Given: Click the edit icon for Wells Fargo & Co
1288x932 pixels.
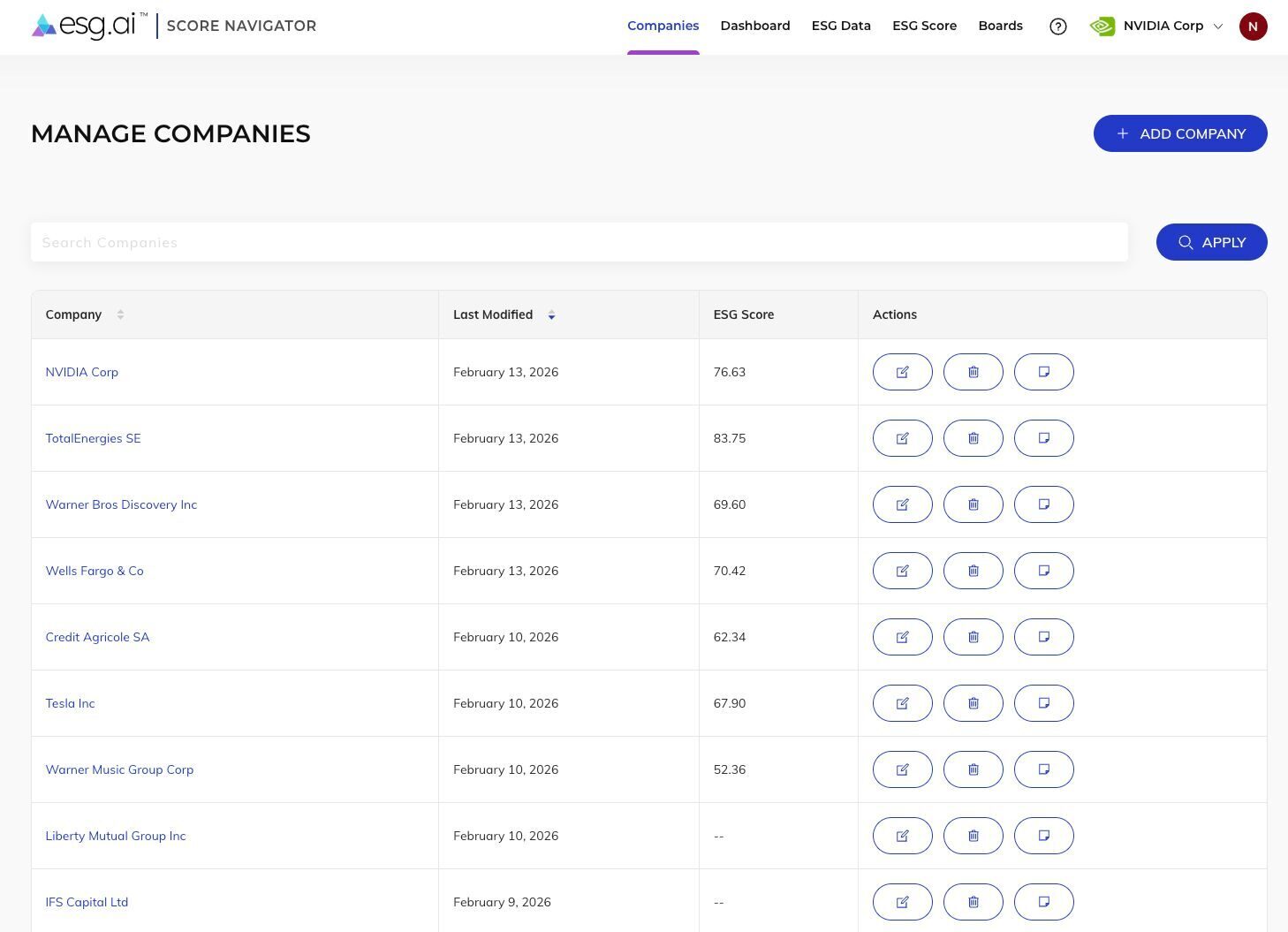Looking at the screenshot, I should point(902,571).
